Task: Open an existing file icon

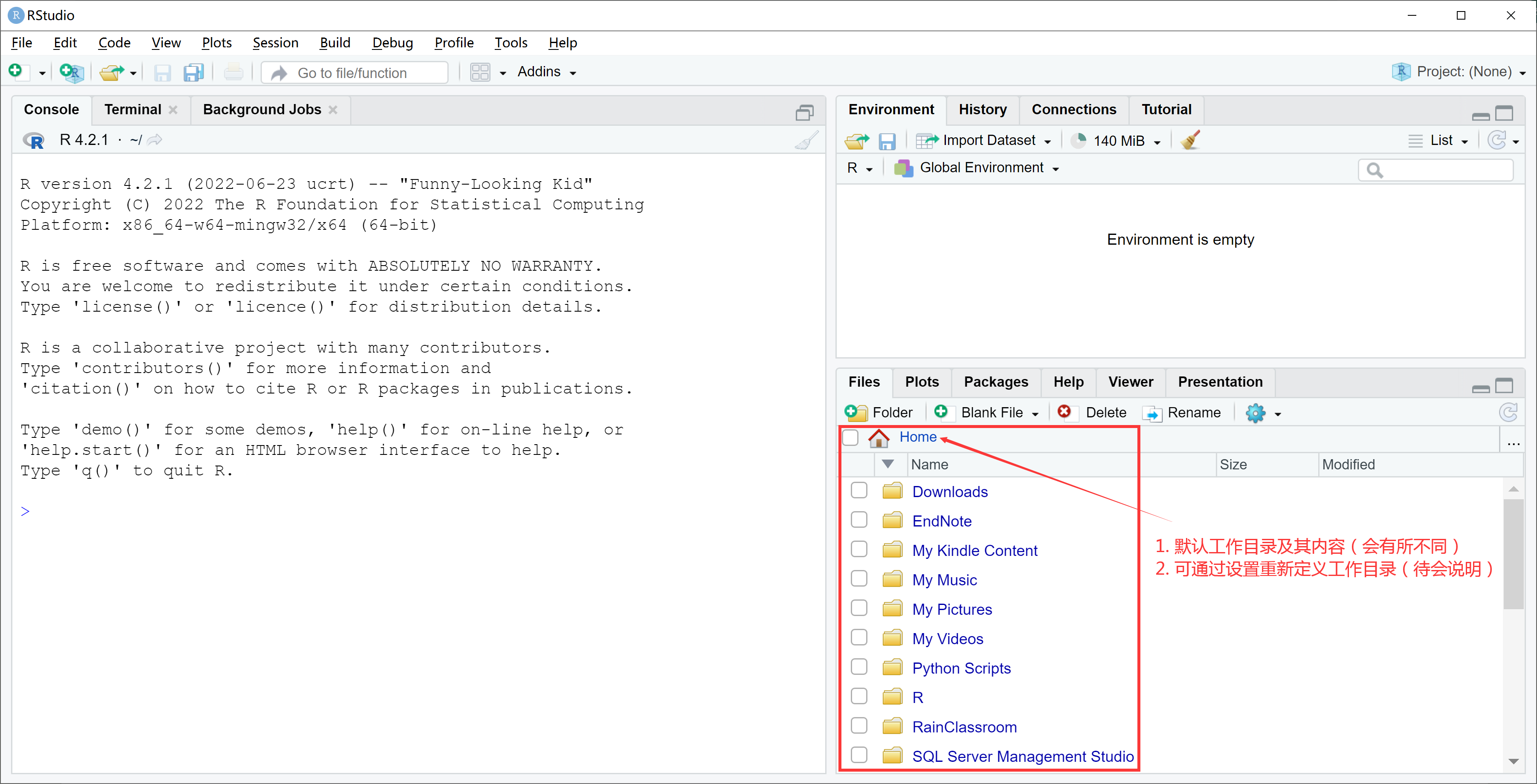Action: (111, 72)
